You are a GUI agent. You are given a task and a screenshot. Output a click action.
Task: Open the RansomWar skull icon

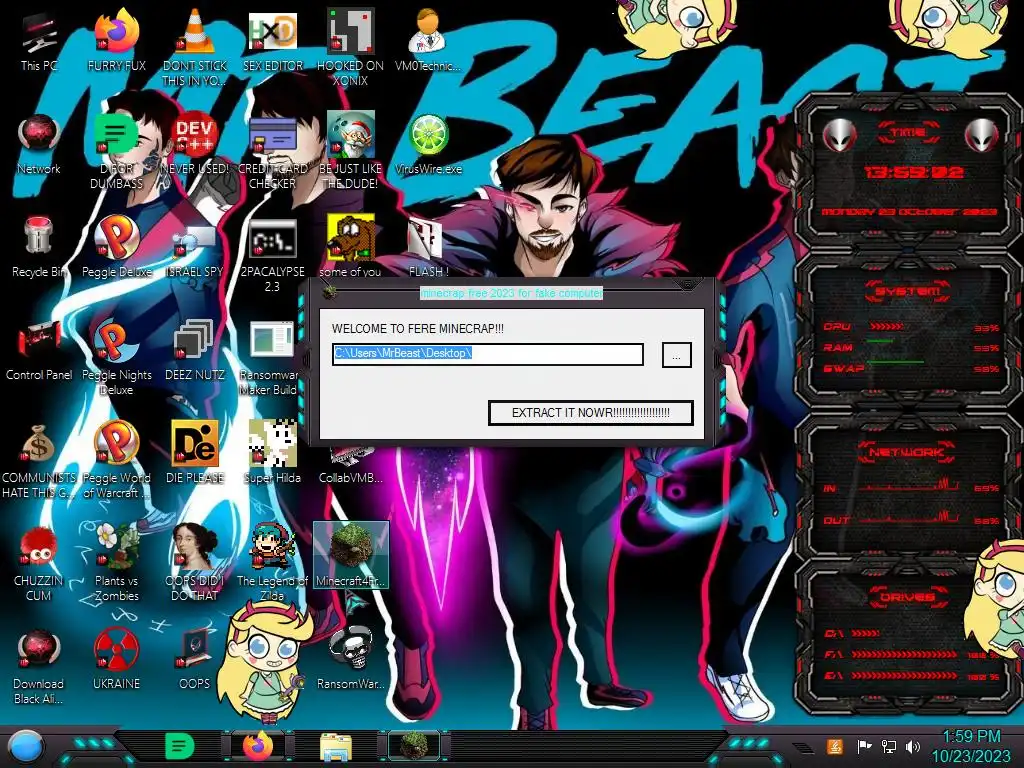tap(350, 660)
